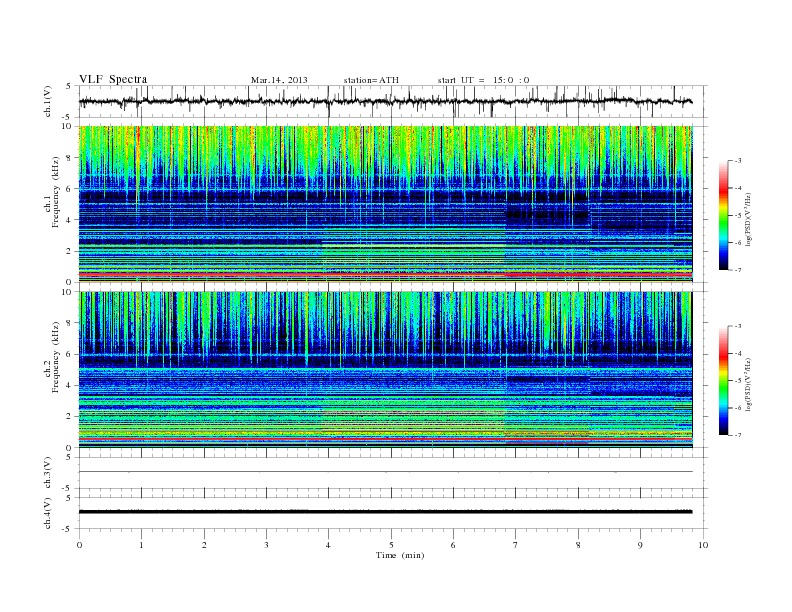Click the "-5" tick on ch.1 color bar
Viewport: 792px width, 612px height.
tap(737, 216)
